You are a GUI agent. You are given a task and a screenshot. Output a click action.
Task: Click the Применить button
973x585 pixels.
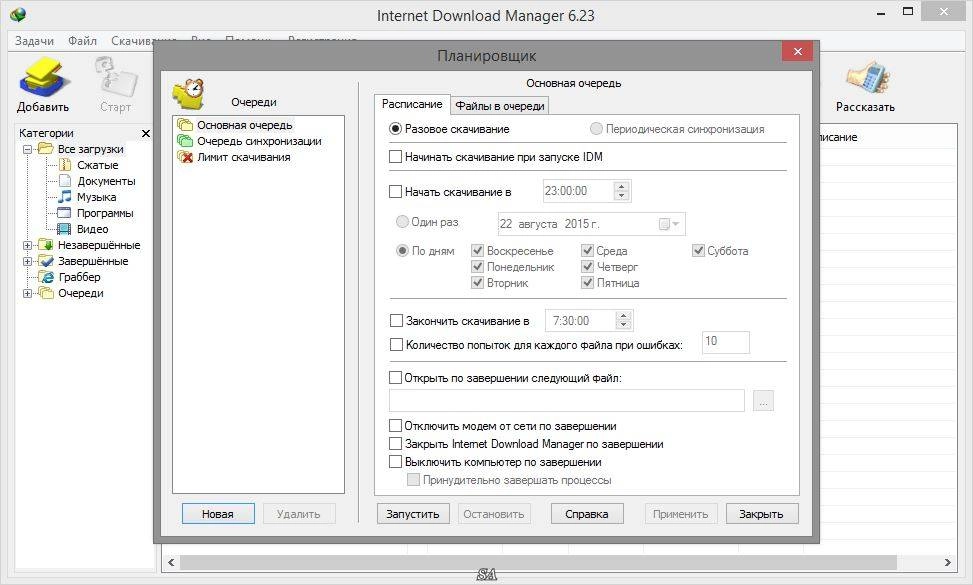(681, 514)
